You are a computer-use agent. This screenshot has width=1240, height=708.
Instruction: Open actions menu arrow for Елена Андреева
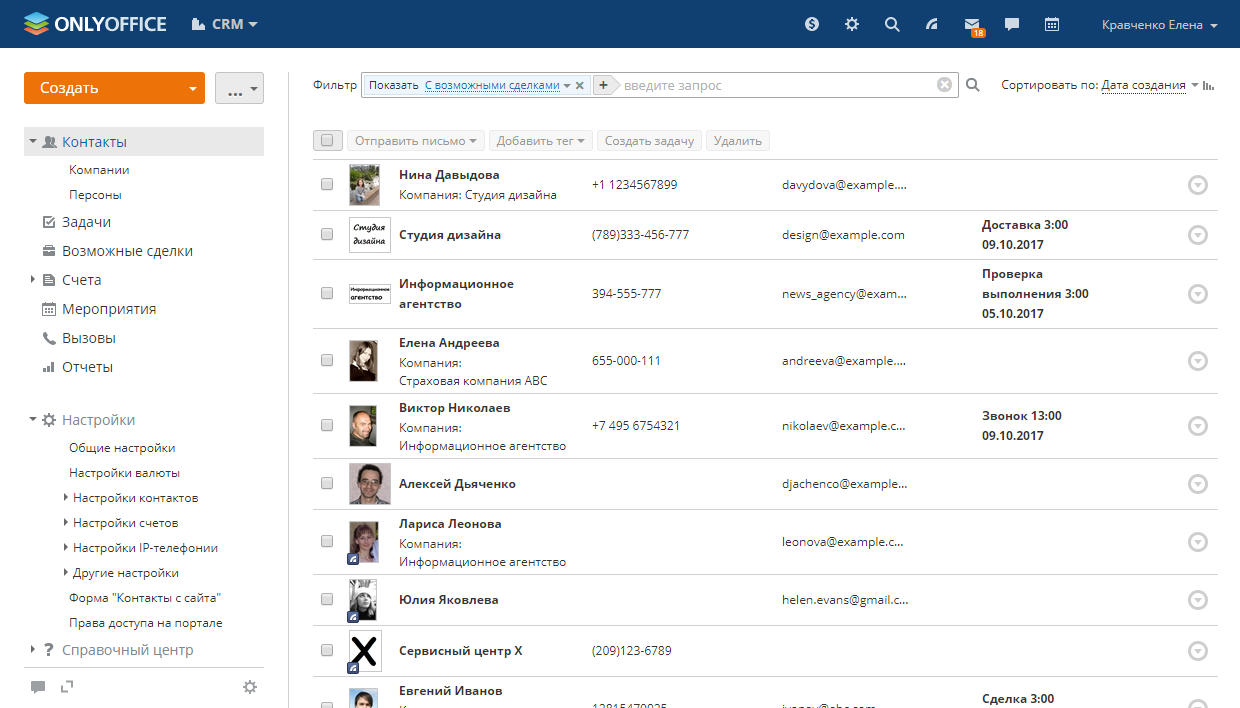pos(1198,361)
